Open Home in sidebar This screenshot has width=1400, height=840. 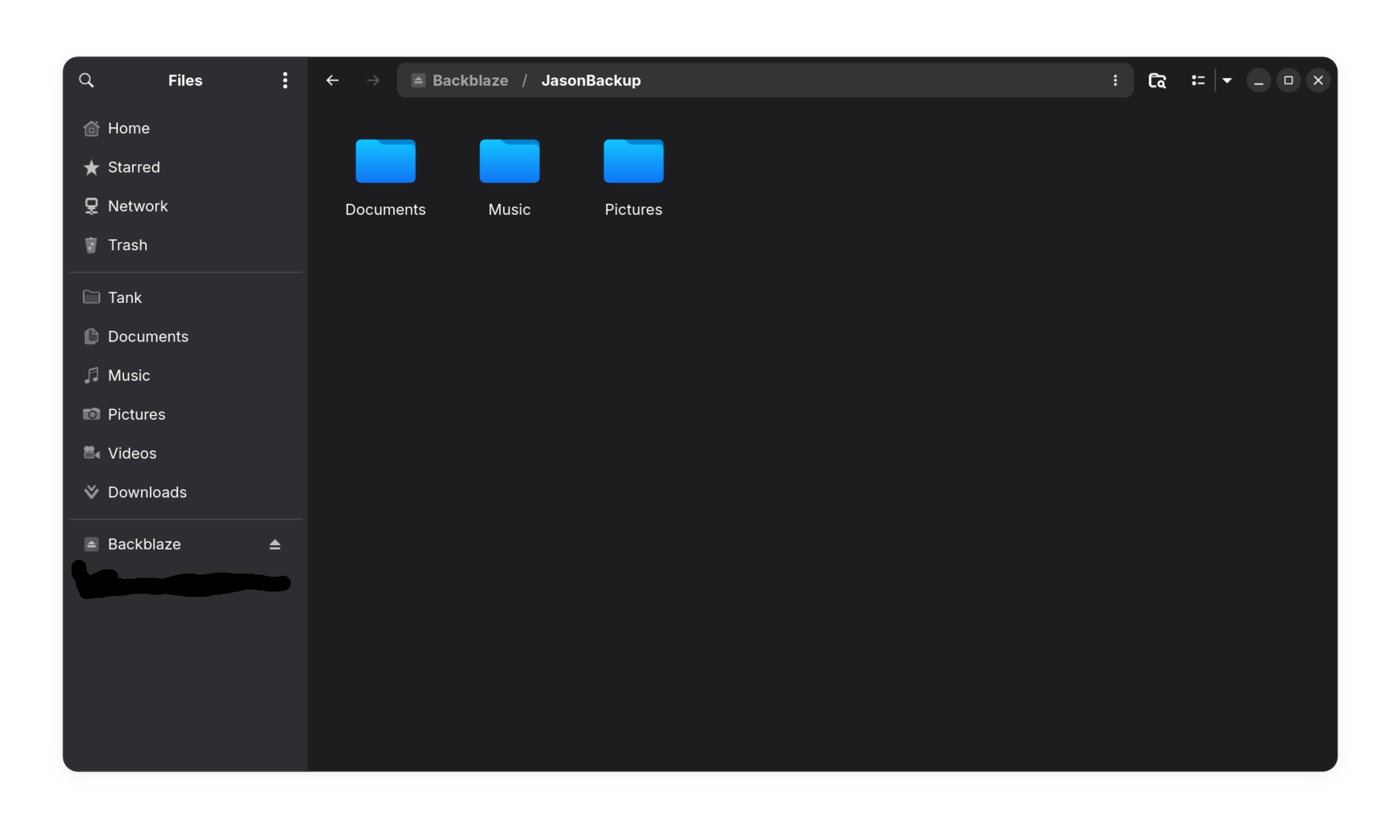click(129, 129)
